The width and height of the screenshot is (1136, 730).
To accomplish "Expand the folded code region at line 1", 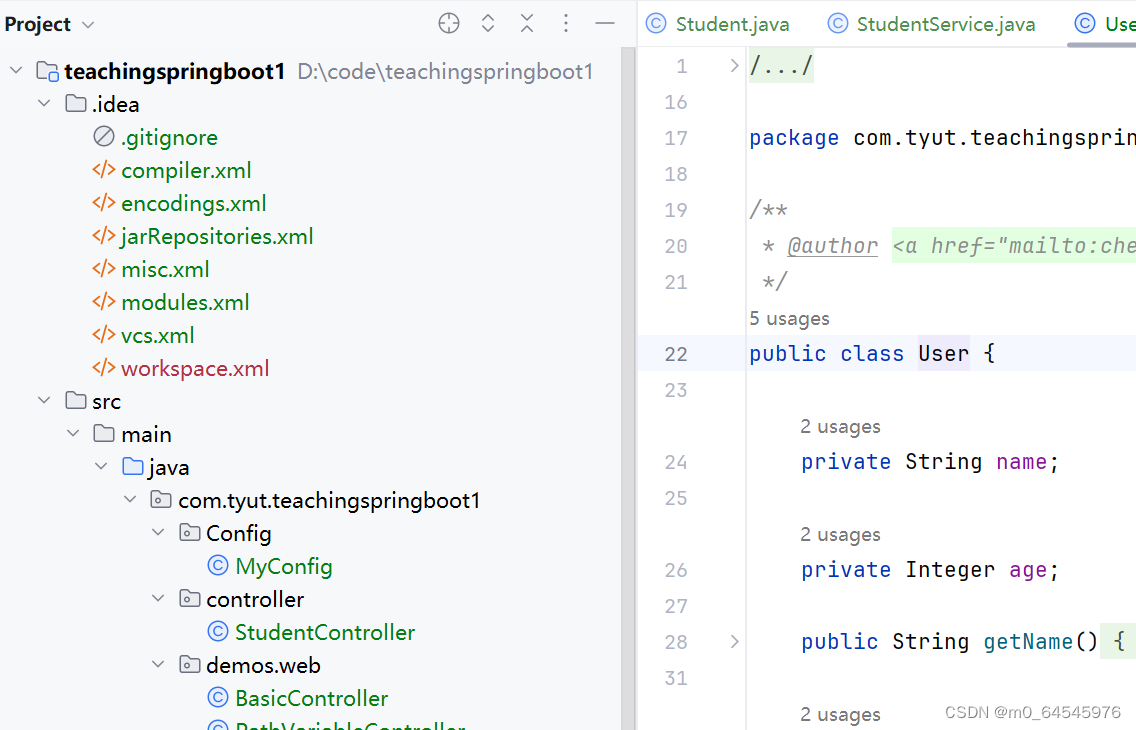I will (733, 66).
